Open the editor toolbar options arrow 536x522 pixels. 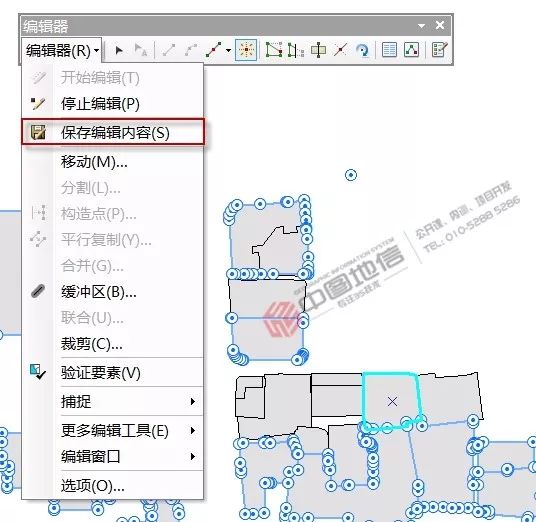pyautogui.click(x=421, y=26)
